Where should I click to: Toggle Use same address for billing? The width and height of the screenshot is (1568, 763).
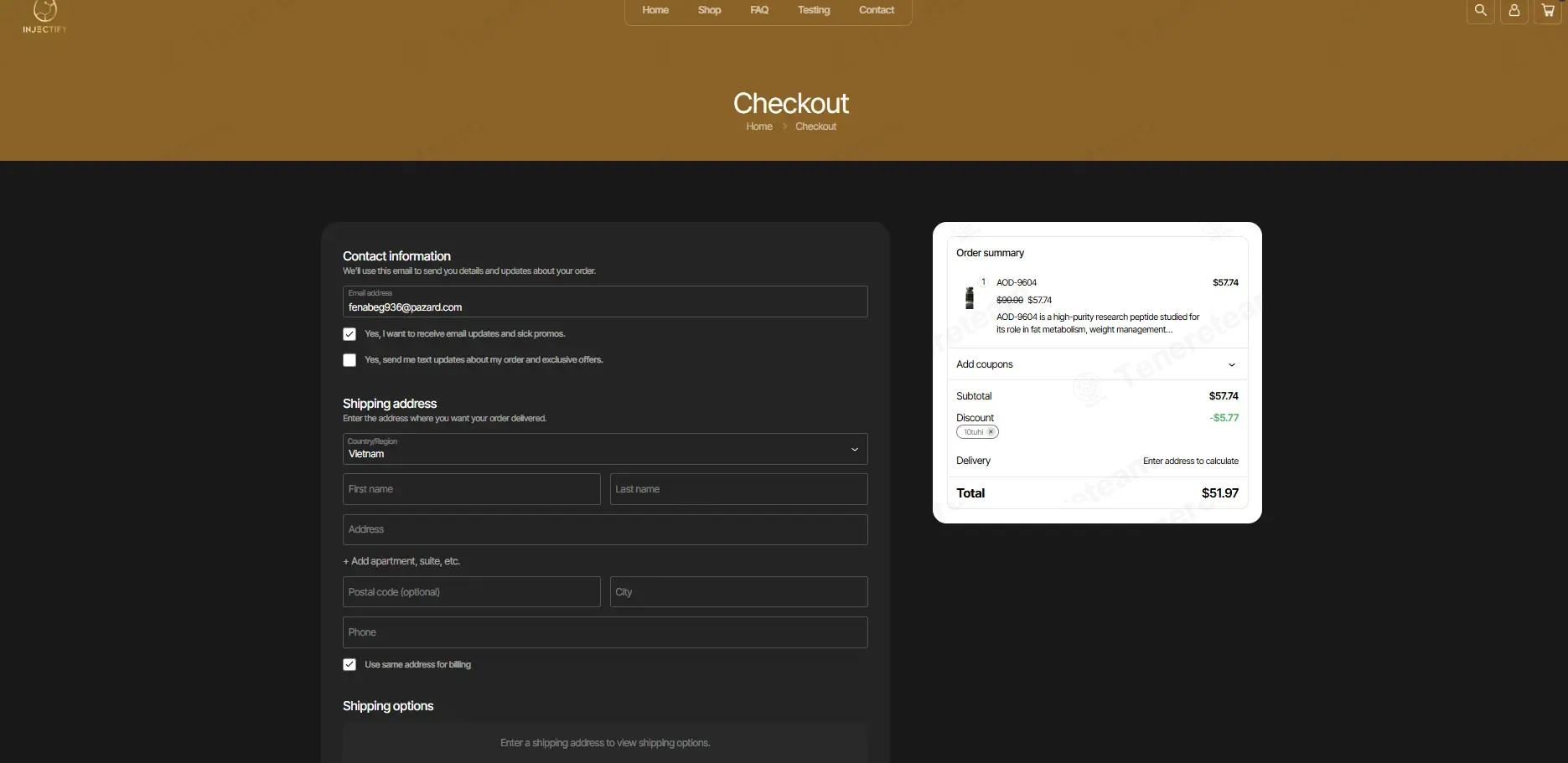coord(349,664)
